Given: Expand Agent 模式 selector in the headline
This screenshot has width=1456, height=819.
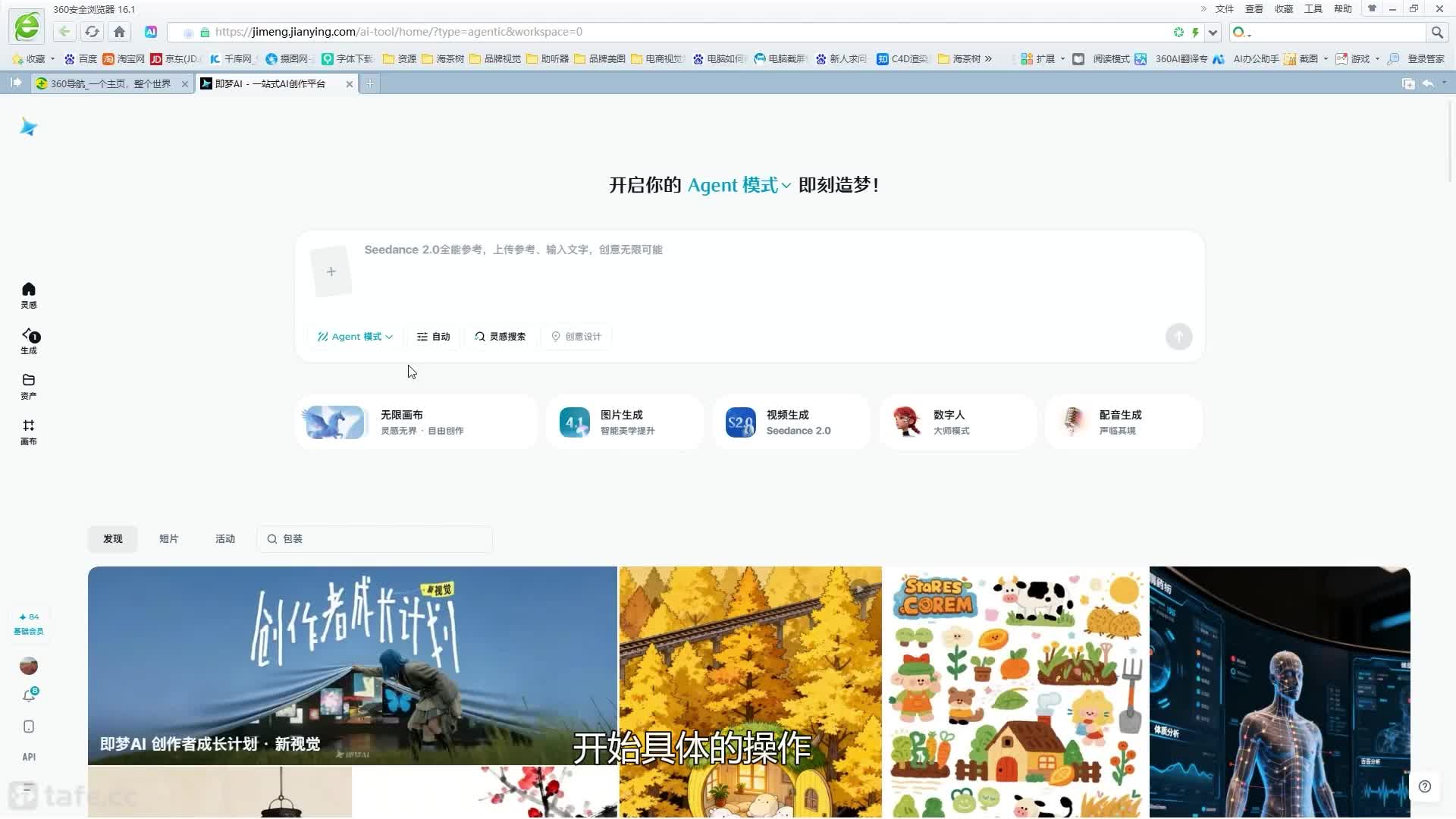Looking at the screenshot, I should point(739,185).
